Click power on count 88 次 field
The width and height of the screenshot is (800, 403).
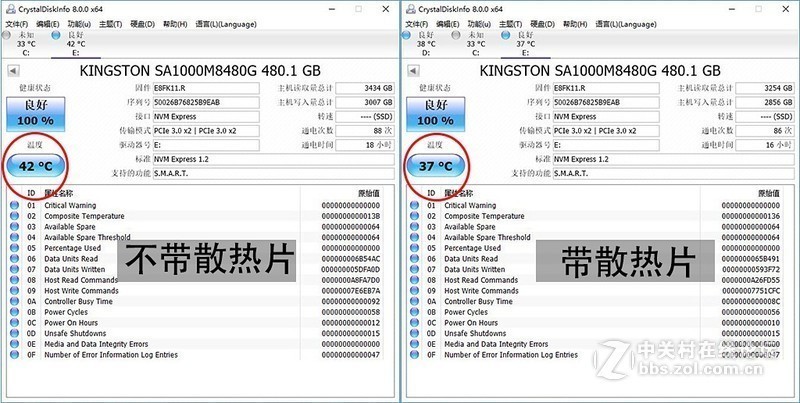365,131
